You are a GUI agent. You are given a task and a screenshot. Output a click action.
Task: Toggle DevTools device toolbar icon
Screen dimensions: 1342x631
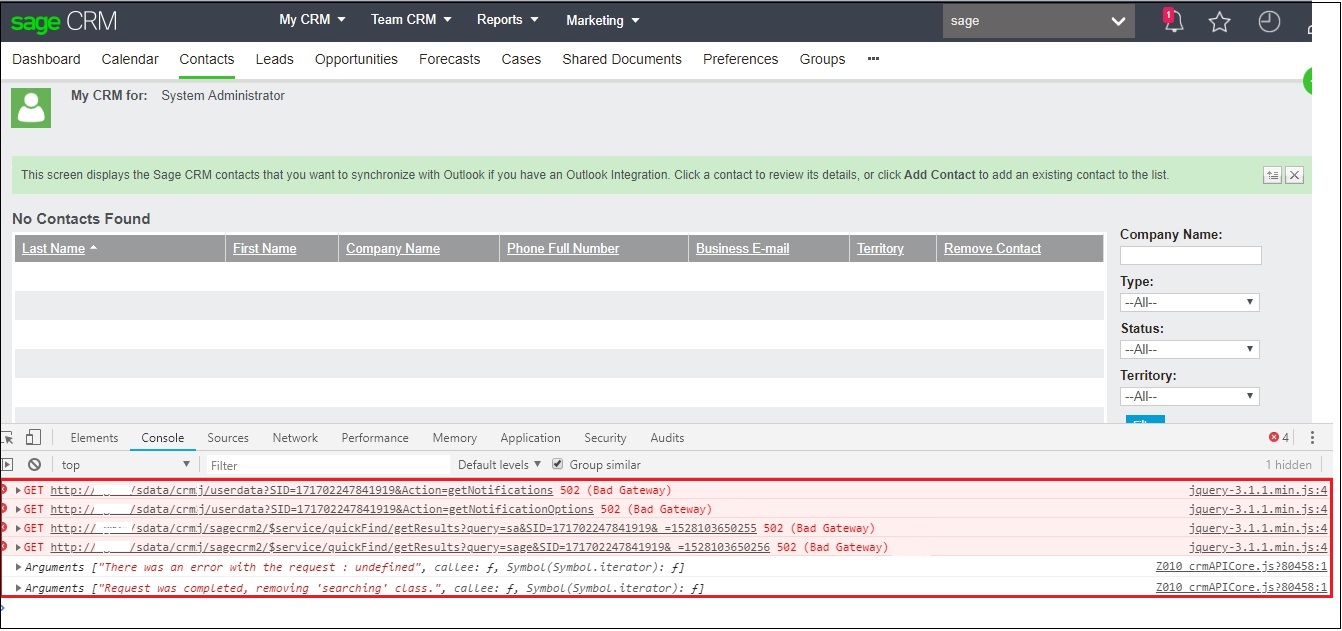coord(34,437)
